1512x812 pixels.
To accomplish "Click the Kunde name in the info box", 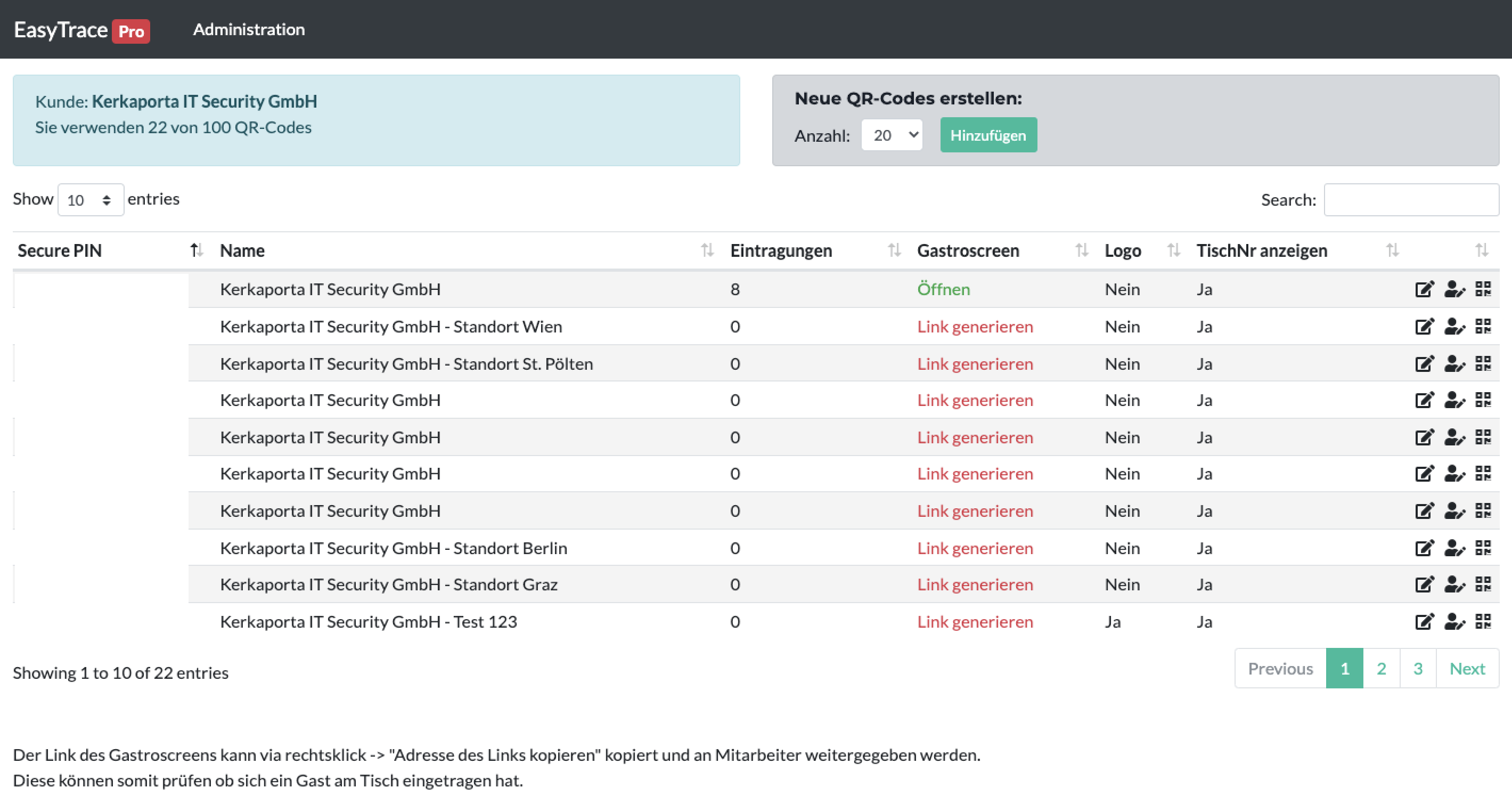I will click(205, 101).
